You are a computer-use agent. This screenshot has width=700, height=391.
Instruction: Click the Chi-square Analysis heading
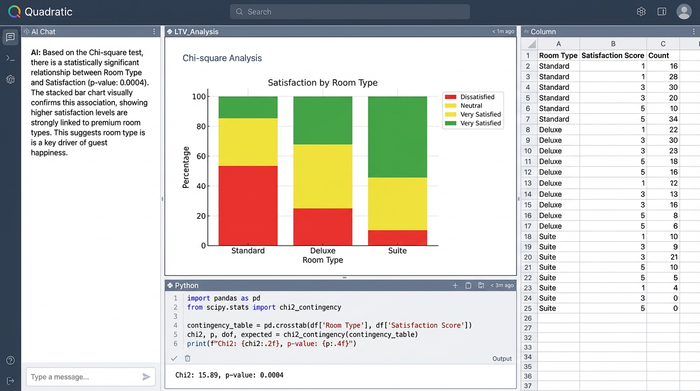tap(222, 58)
